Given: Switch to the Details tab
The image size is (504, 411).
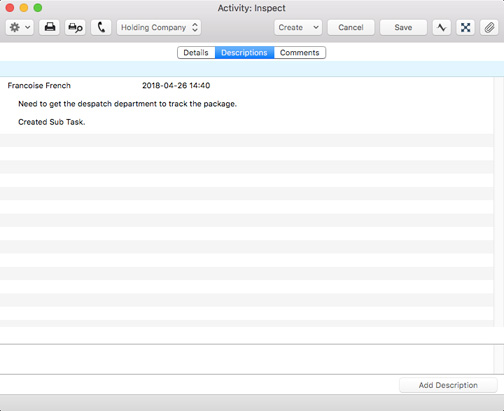Looking at the screenshot, I should (x=196, y=53).
